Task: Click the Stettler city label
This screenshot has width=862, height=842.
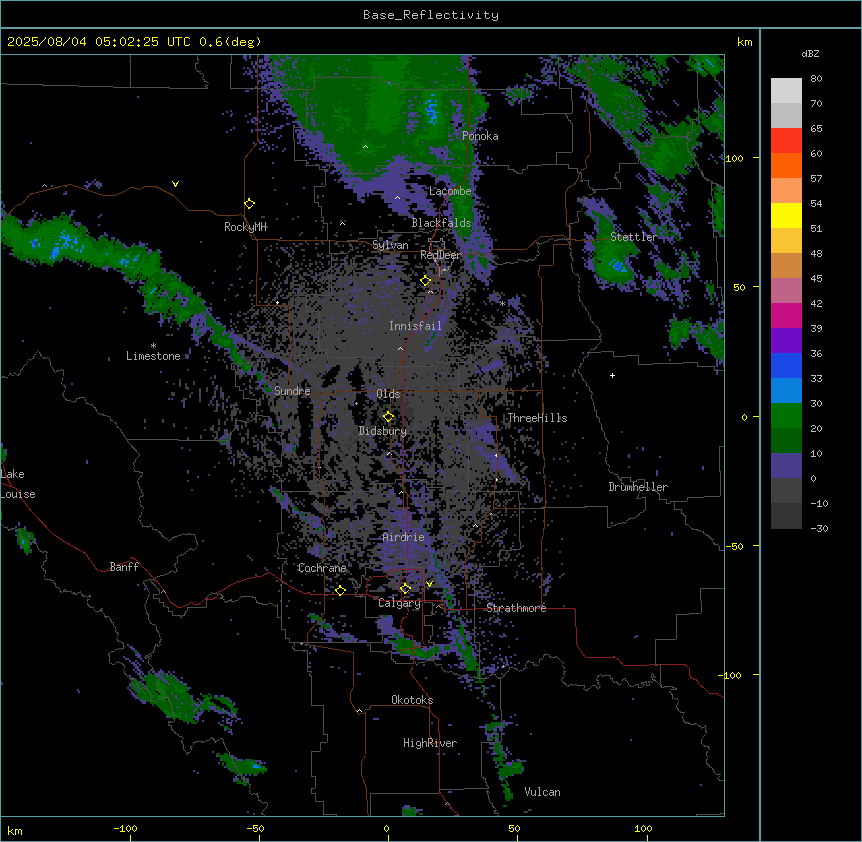Action: click(634, 237)
